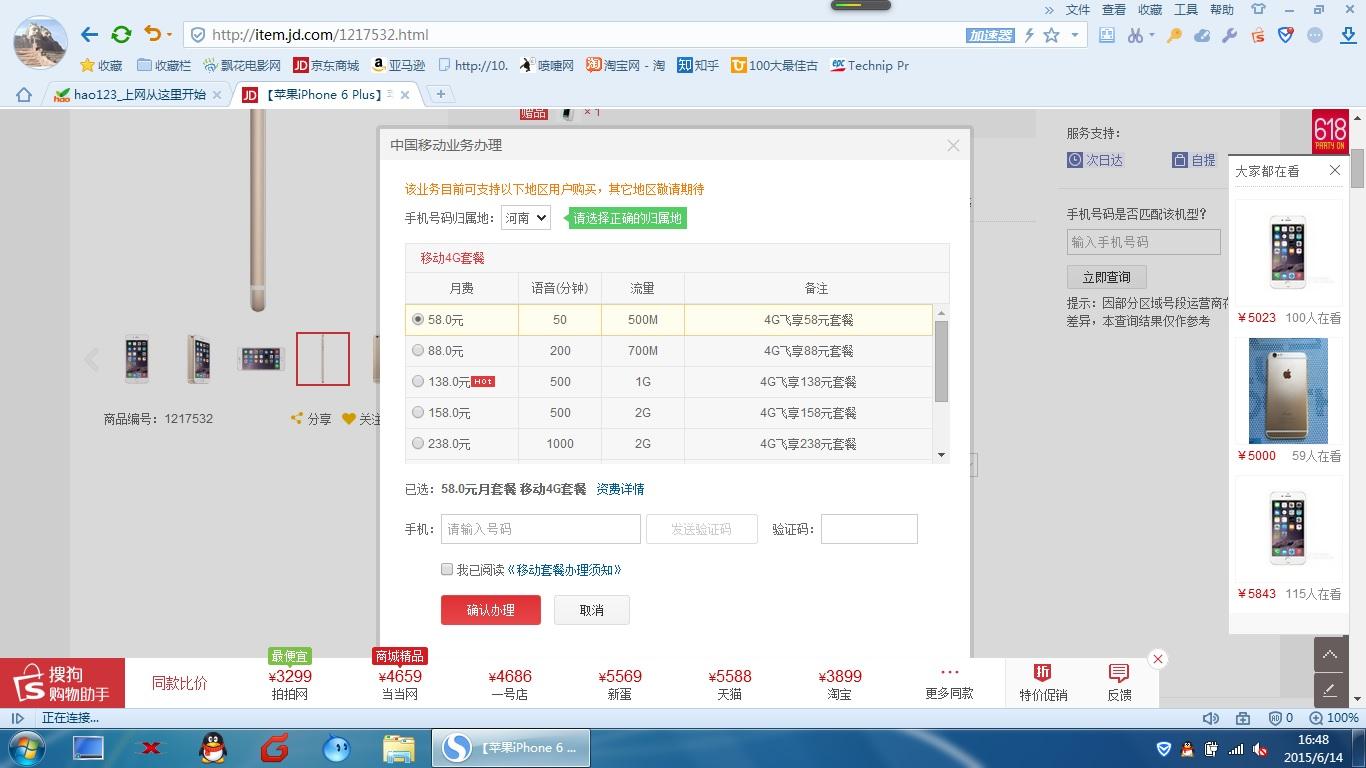The image size is (1366, 768).
Task: Open a new tab with the plus button
Action: (440, 94)
